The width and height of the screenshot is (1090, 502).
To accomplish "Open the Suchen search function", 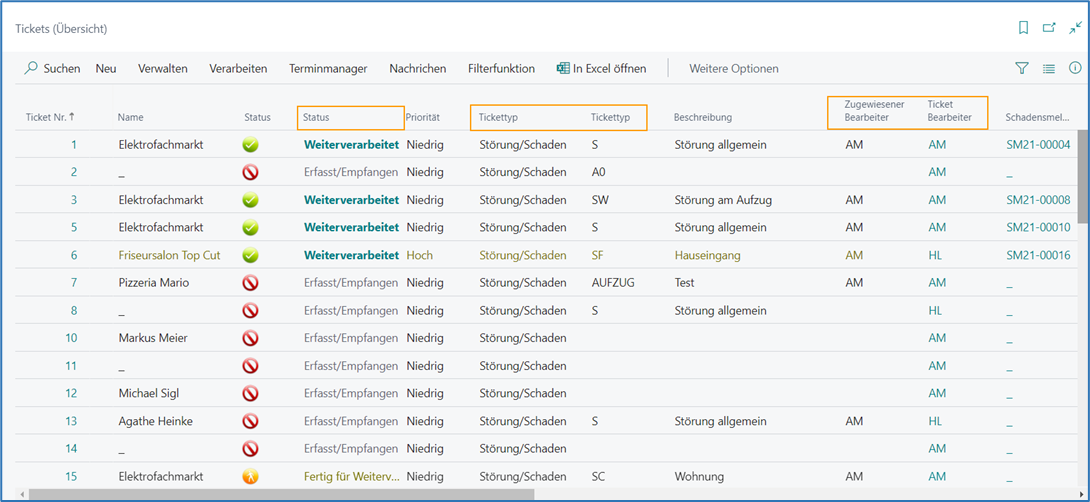I will pos(52,69).
